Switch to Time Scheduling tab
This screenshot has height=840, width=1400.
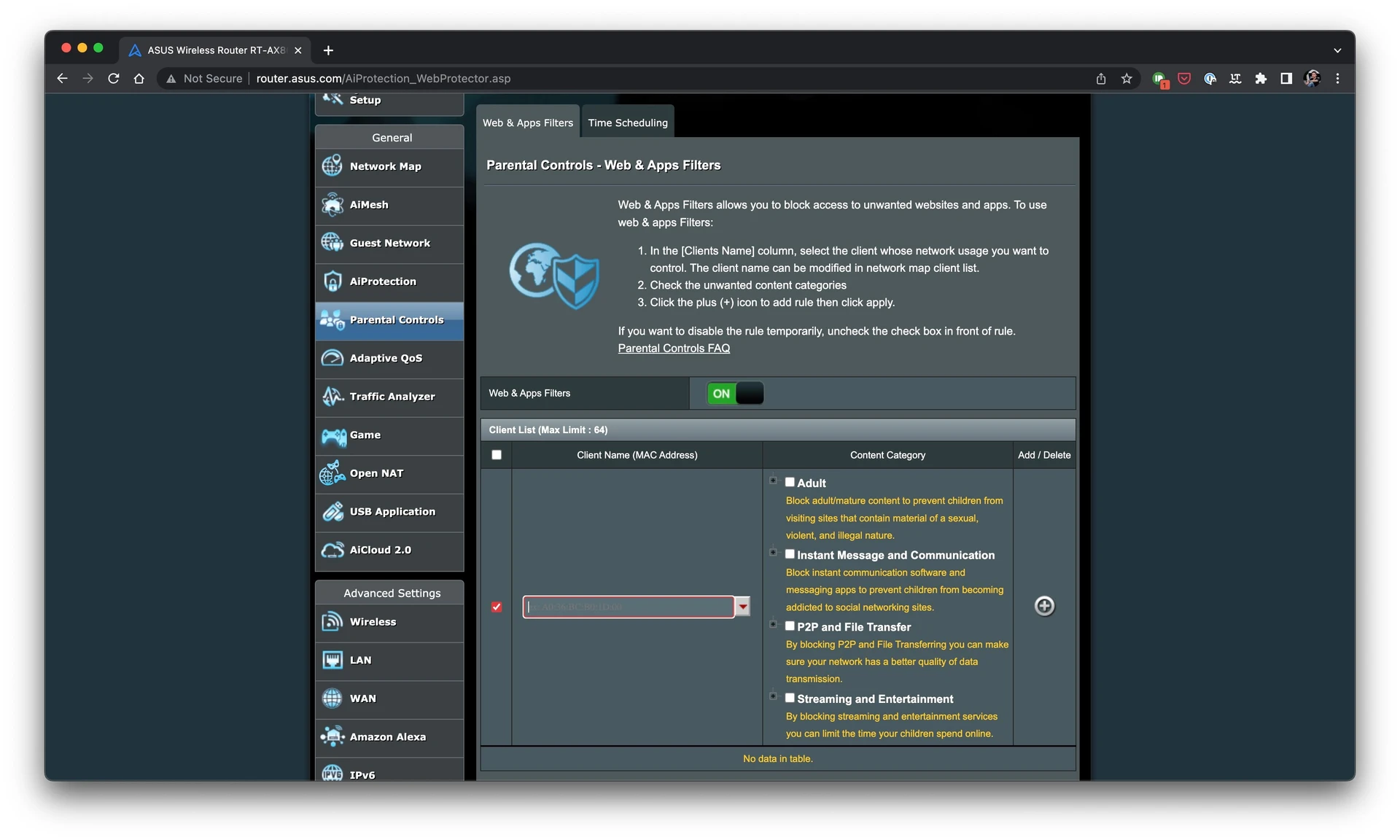click(628, 122)
